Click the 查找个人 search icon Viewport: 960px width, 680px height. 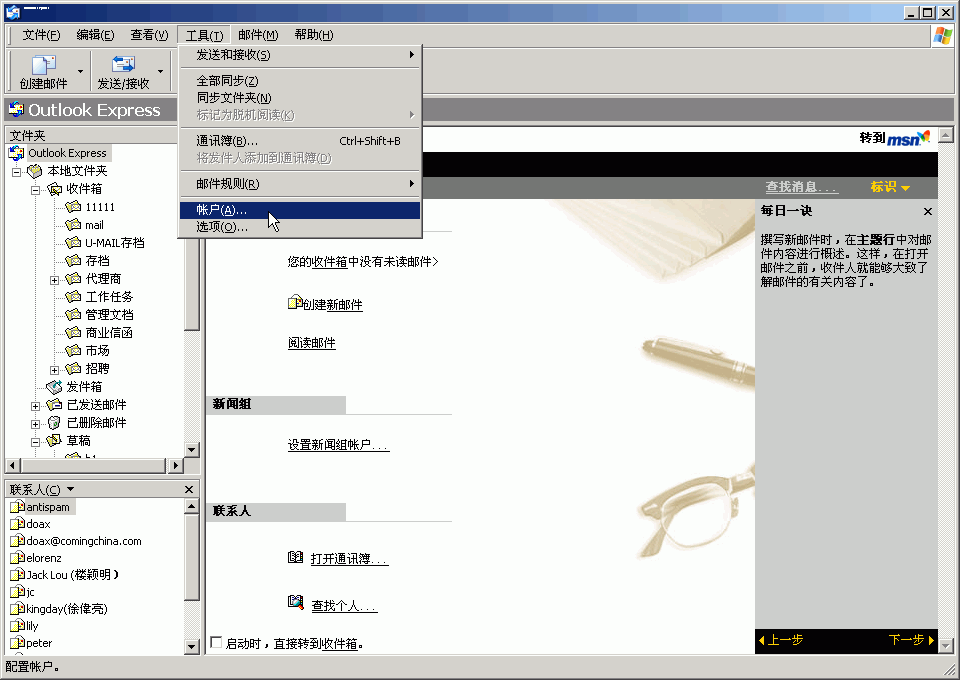pyautogui.click(x=296, y=602)
